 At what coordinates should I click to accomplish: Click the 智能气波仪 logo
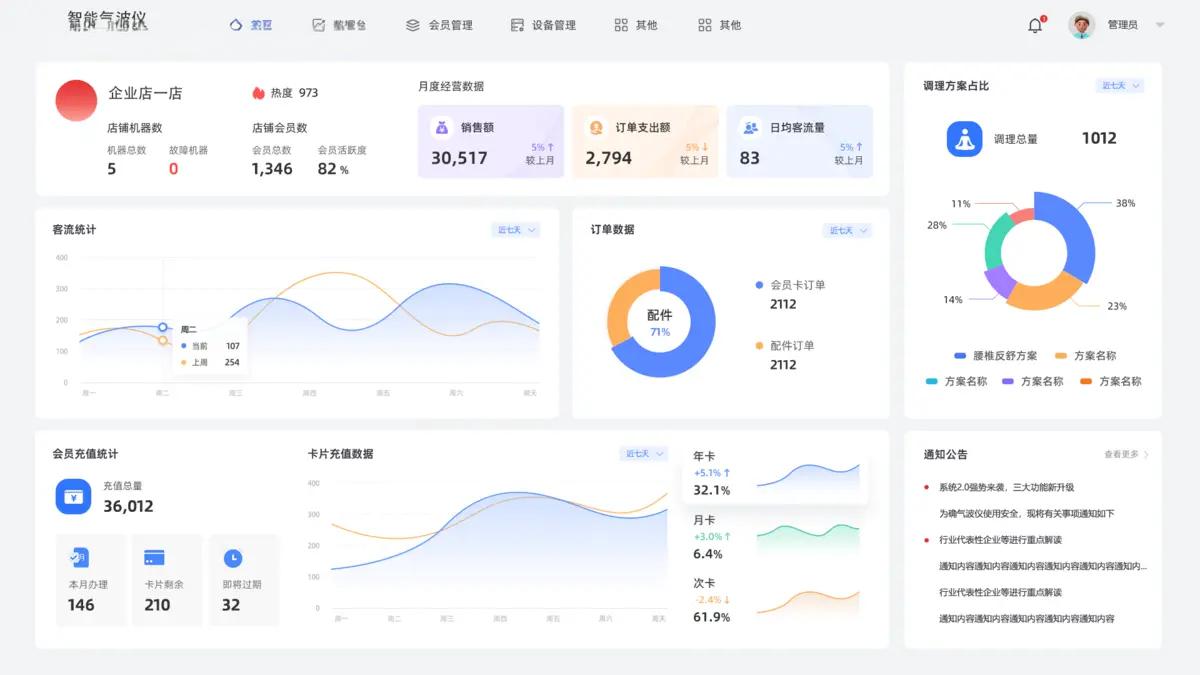107,20
